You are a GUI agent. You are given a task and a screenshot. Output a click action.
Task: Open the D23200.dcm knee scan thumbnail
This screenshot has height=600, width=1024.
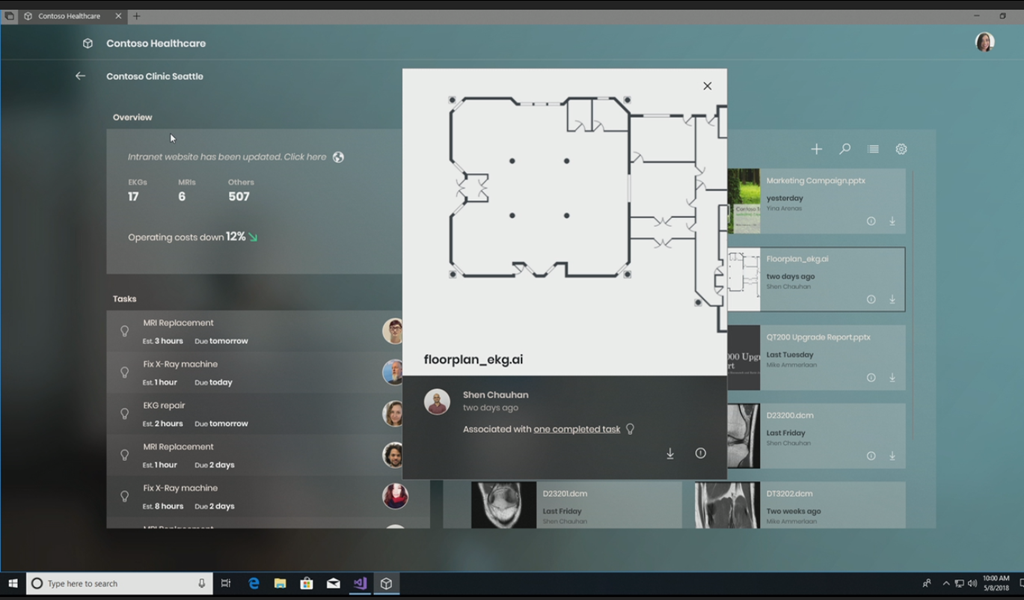click(x=744, y=435)
